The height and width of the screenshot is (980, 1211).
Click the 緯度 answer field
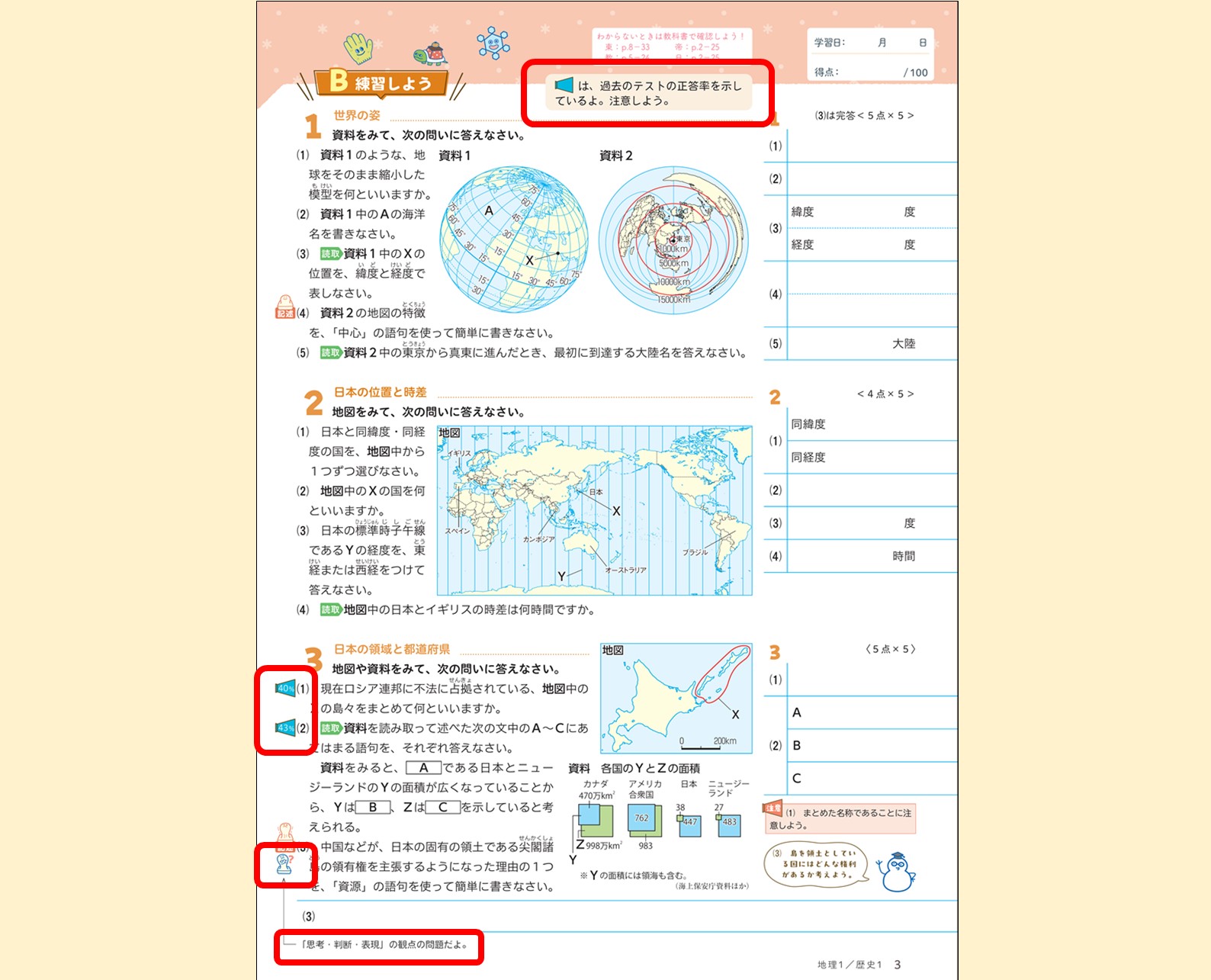pyautogui.click(x=871, y=212)
